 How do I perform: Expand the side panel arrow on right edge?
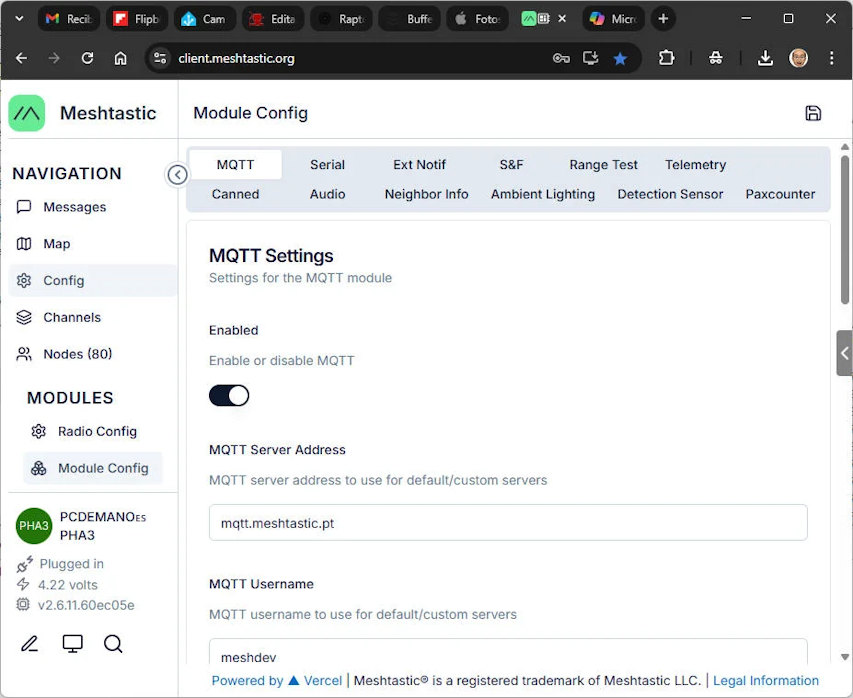844,353
